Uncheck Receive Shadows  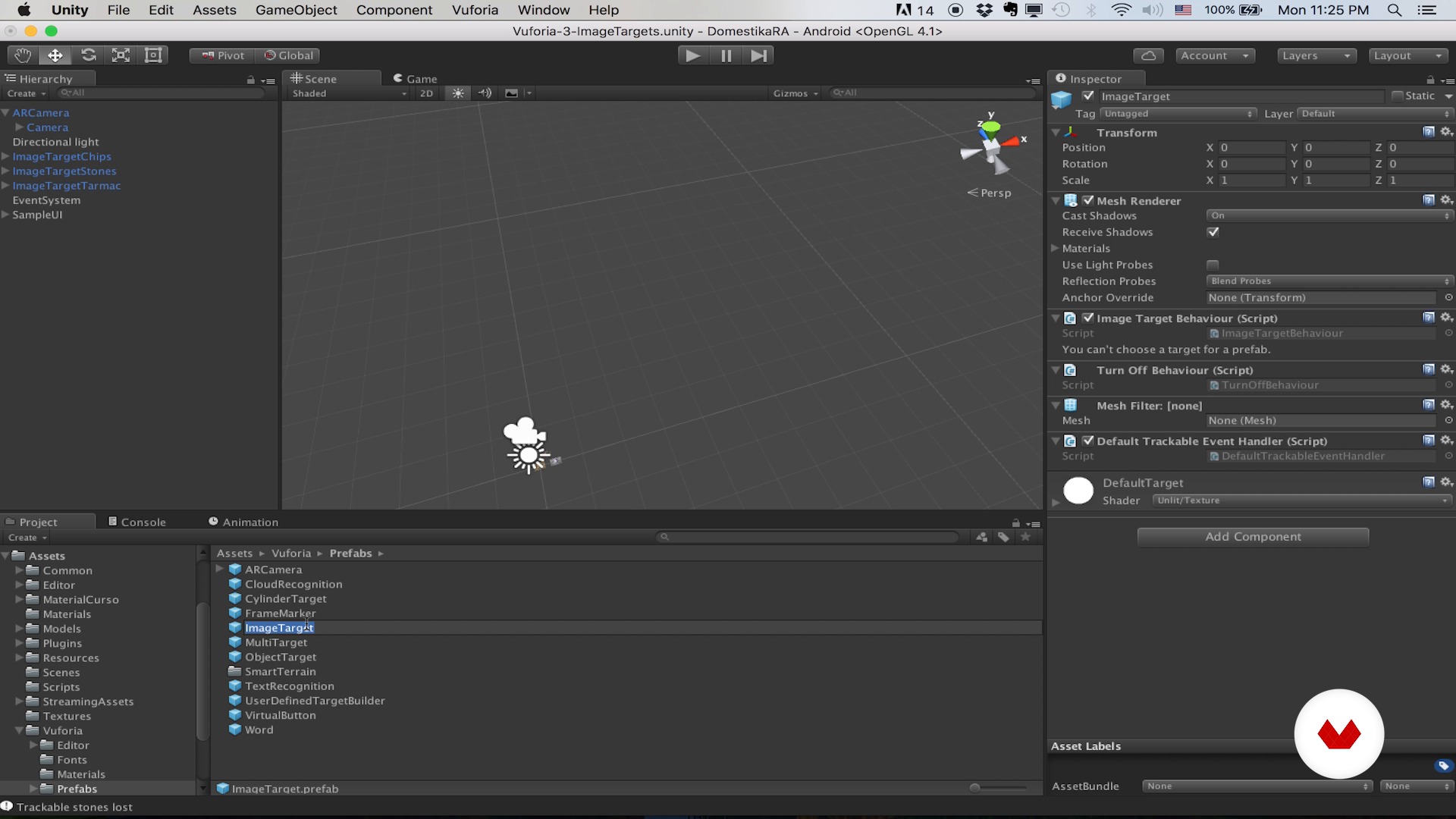point(1213,232)
